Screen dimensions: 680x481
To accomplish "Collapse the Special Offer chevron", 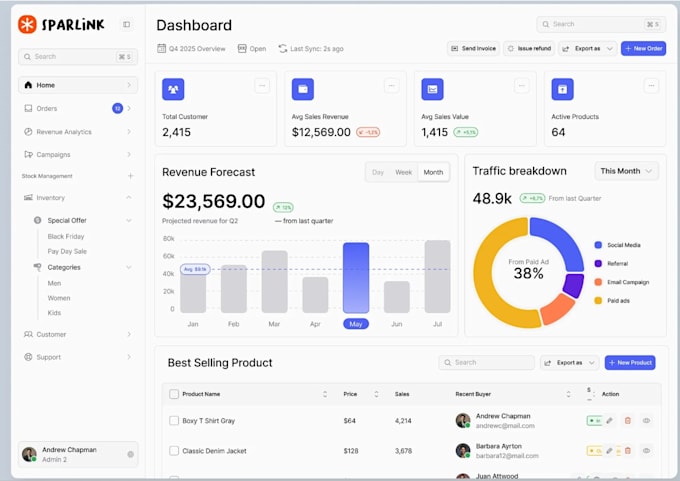I will point(129,220).
